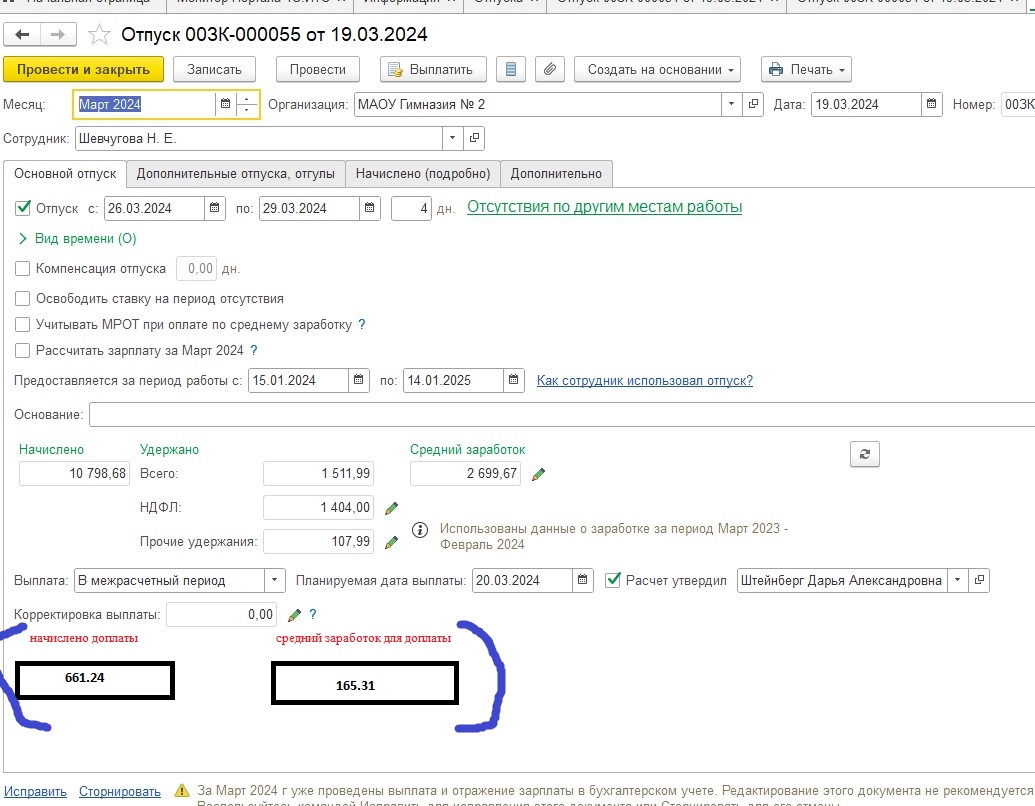Click the Провести и закрыть button
The height and width of the screenshot is (806, 1035).
coord(83,70)
